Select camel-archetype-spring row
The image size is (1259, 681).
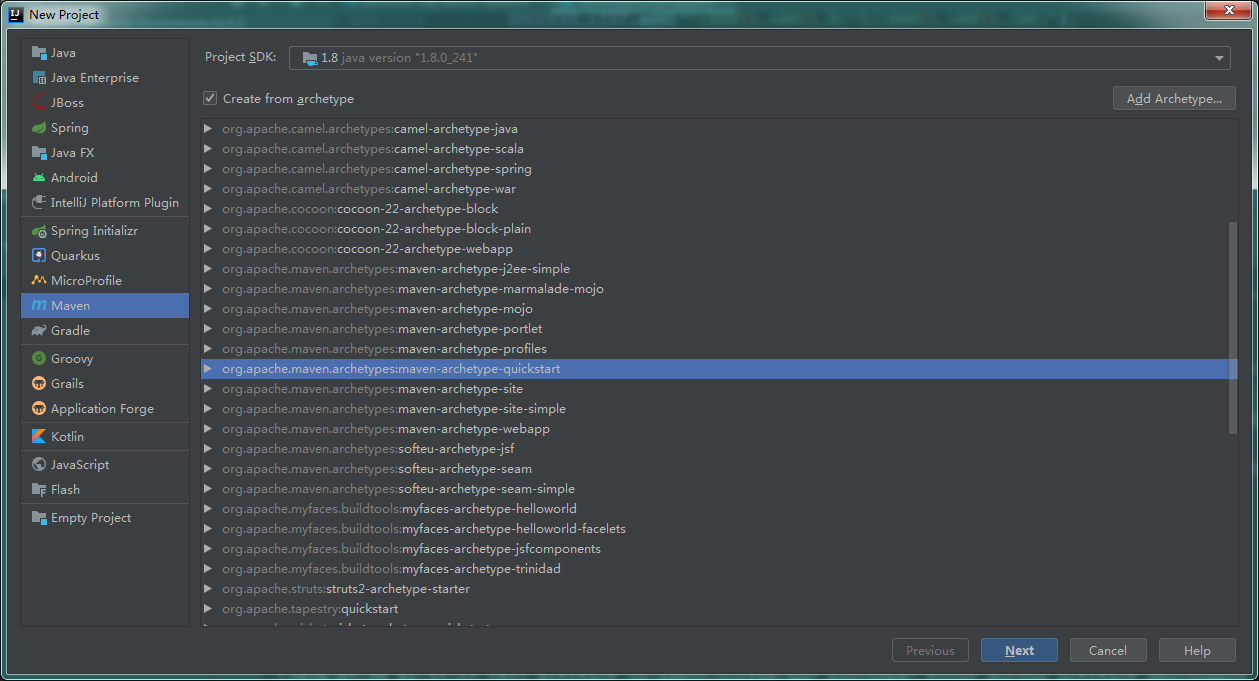[x=719, y=169]
